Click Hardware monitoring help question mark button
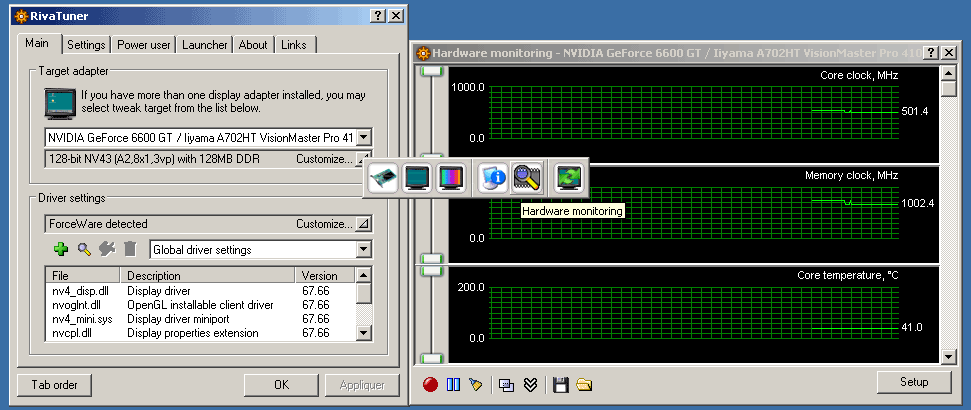 point(931,53)
